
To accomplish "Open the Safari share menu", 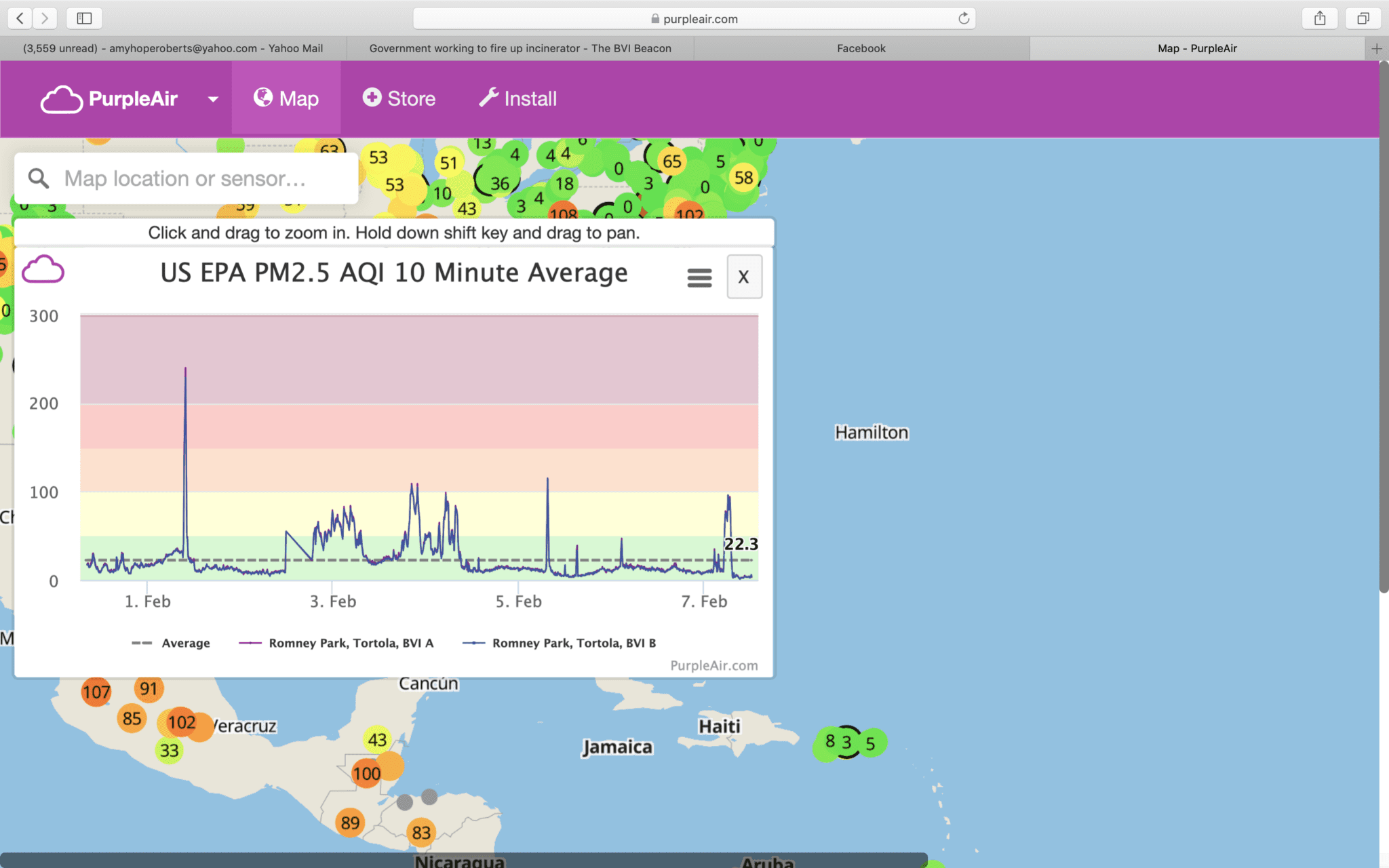I will click(1319, 18).
